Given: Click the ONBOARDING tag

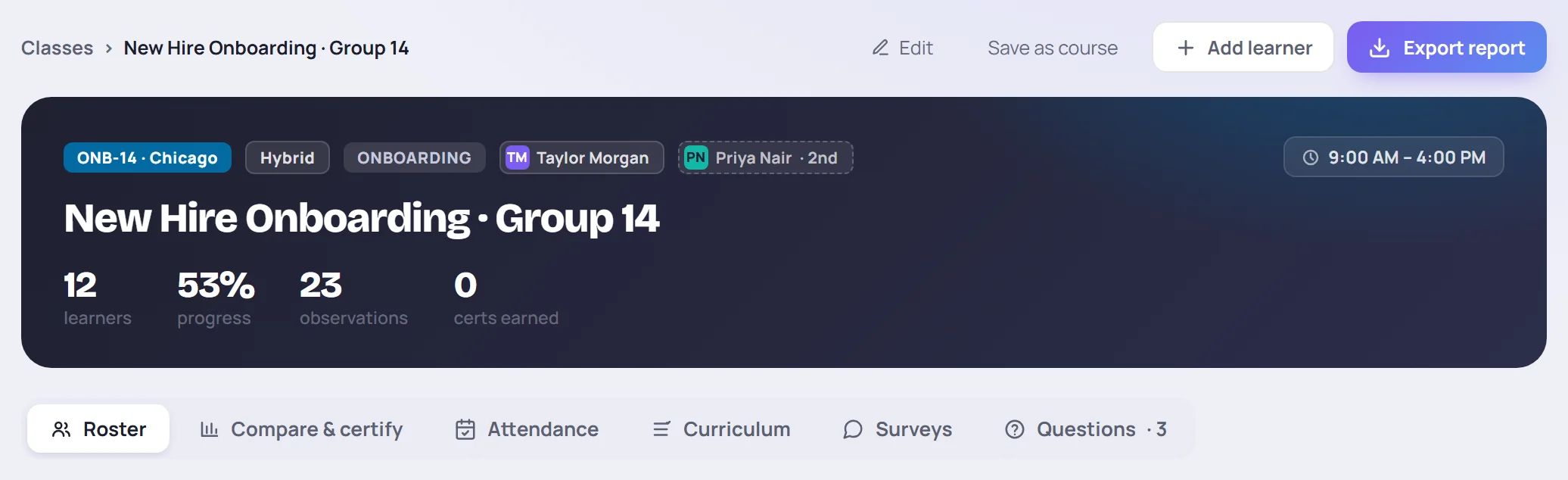Looking at the screenshot, I should pos(415,157).
